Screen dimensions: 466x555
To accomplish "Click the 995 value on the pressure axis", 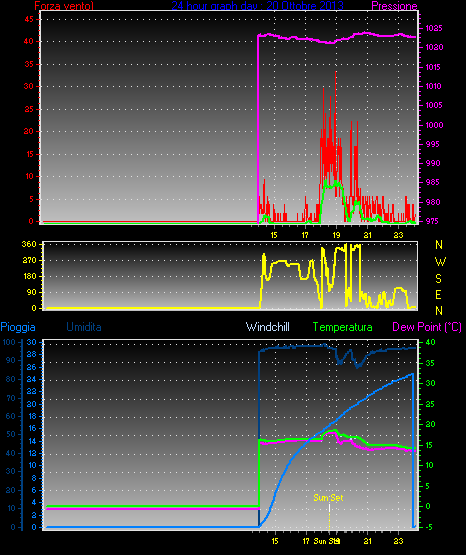I will coord(432,144).
